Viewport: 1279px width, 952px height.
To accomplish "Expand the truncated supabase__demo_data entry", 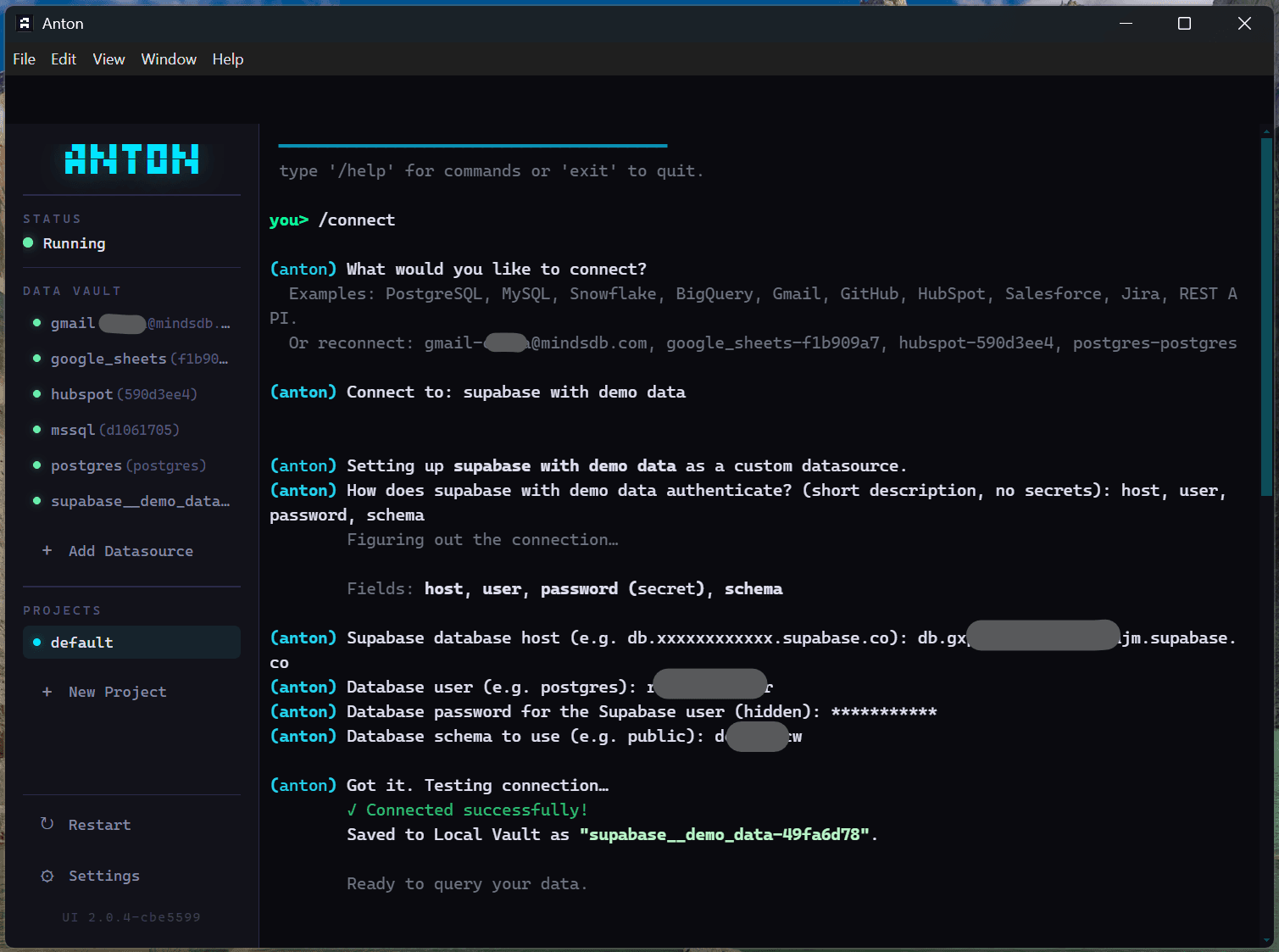I will [x=140, y=501].
